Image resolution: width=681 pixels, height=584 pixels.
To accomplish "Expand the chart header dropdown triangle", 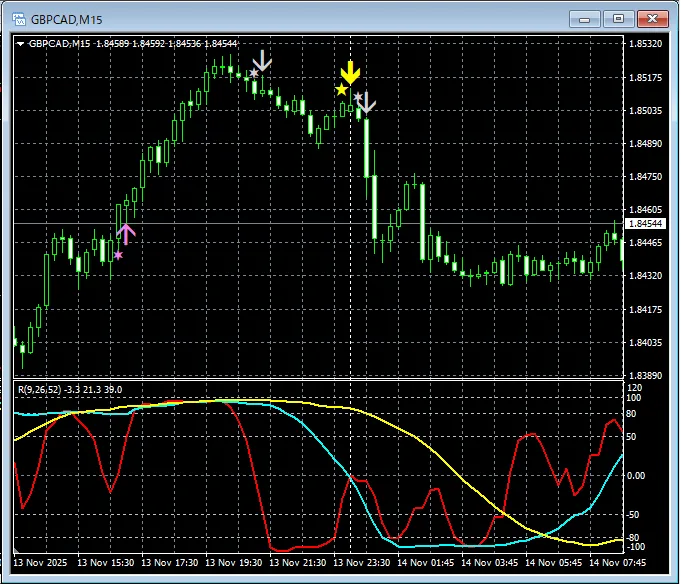I will (20, 44).
